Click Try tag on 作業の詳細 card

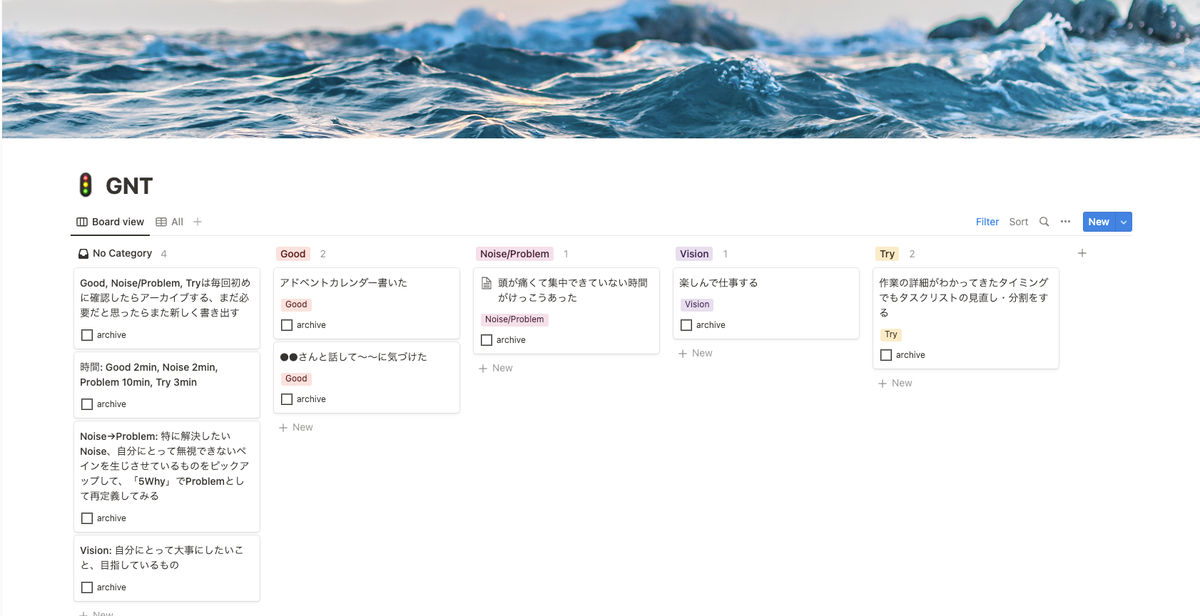(891, 335)
